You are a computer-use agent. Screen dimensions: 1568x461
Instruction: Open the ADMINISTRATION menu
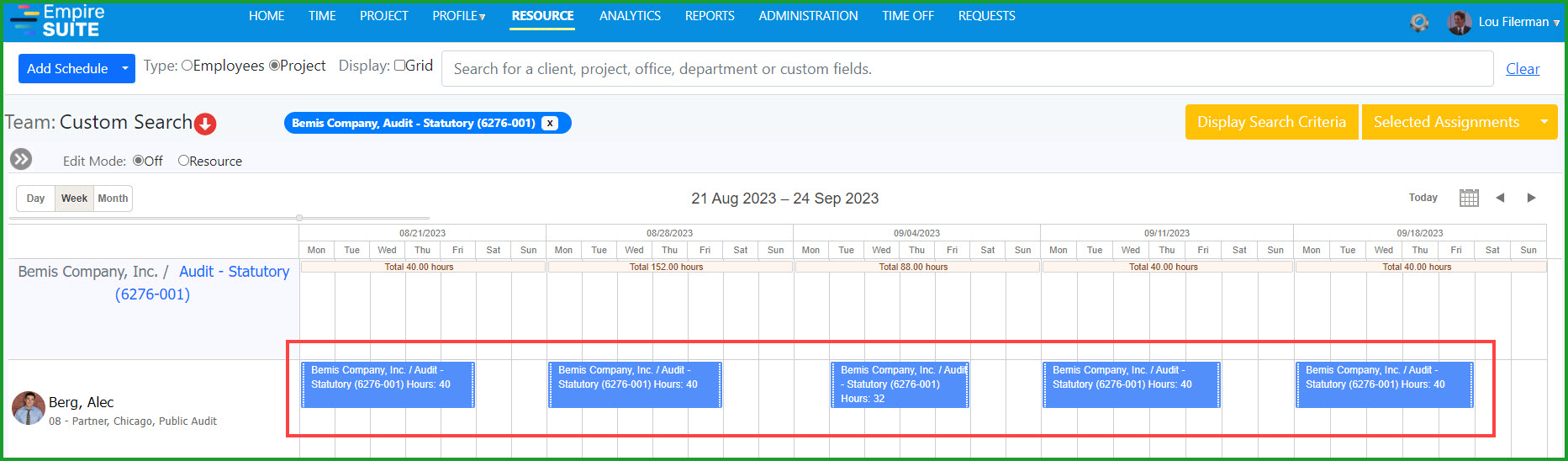coord(809,16)
